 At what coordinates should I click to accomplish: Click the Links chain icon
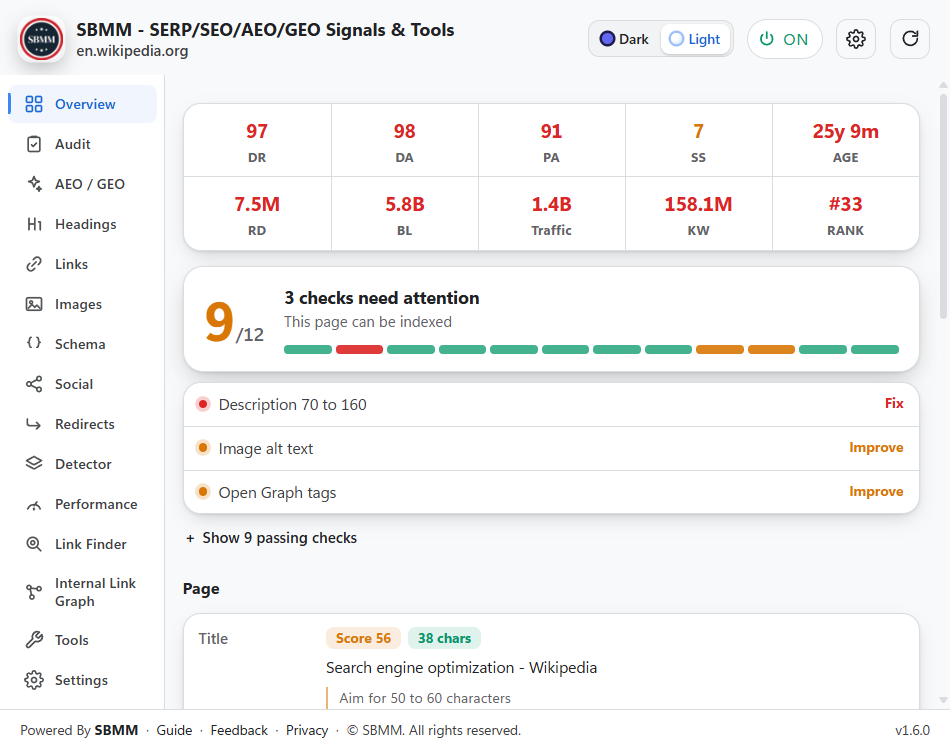[34, 264]
